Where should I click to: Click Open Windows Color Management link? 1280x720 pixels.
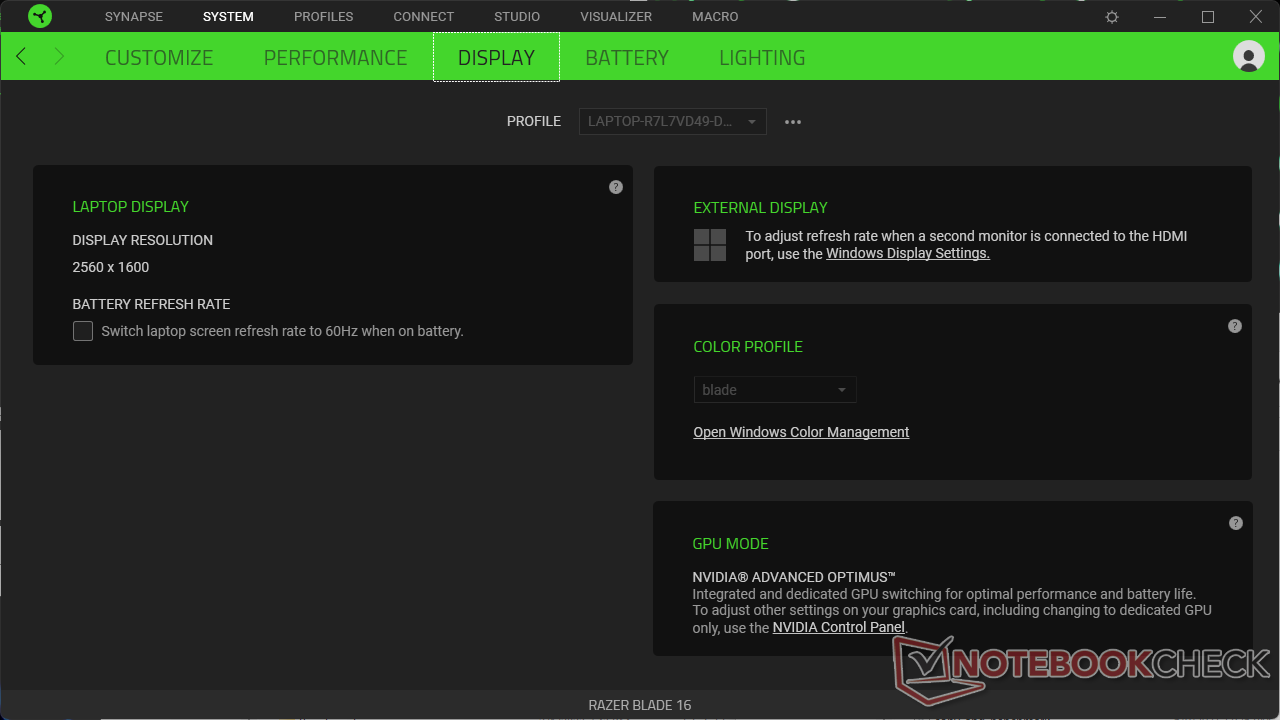click(801, 432)
